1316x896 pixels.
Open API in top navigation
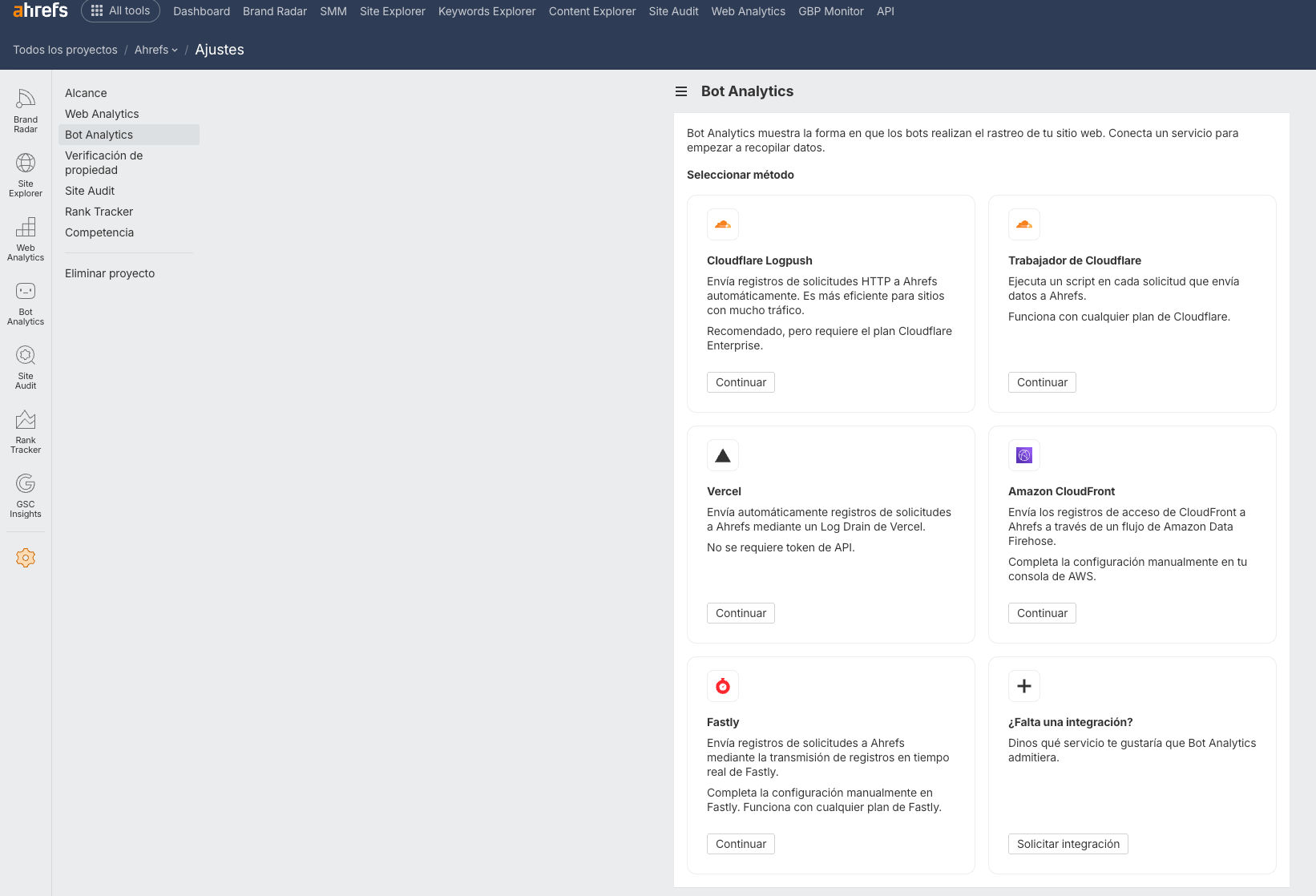click(886, 11)
